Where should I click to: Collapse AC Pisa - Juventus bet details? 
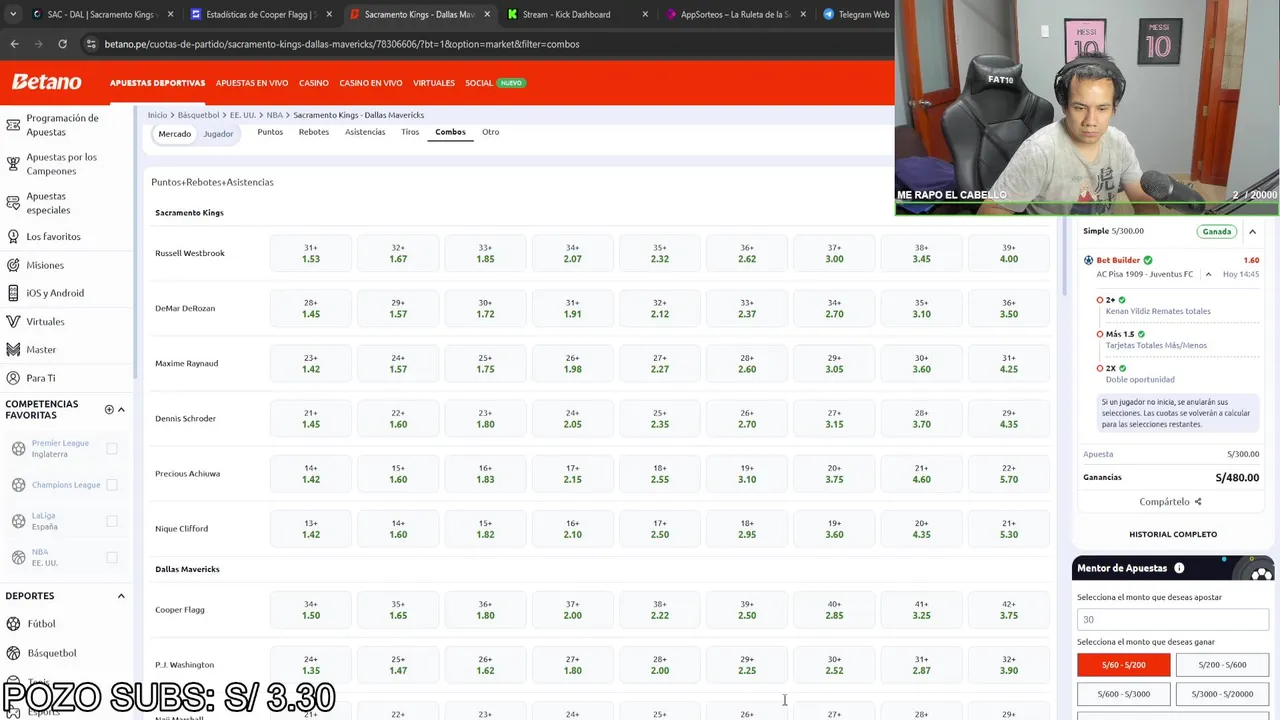tap(1208, 274)
